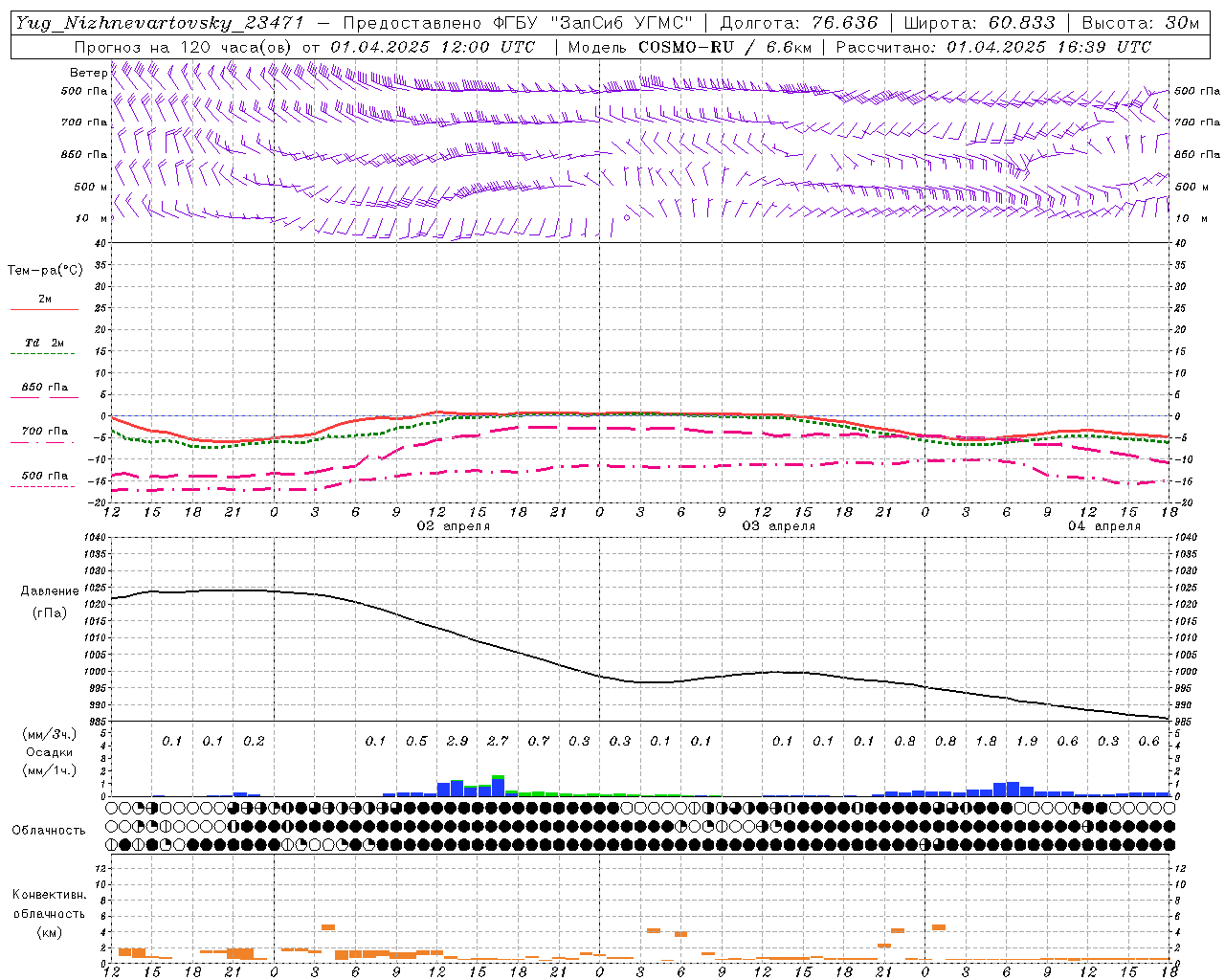Click the 'Осадки' precipitation label

coord(50,752)
